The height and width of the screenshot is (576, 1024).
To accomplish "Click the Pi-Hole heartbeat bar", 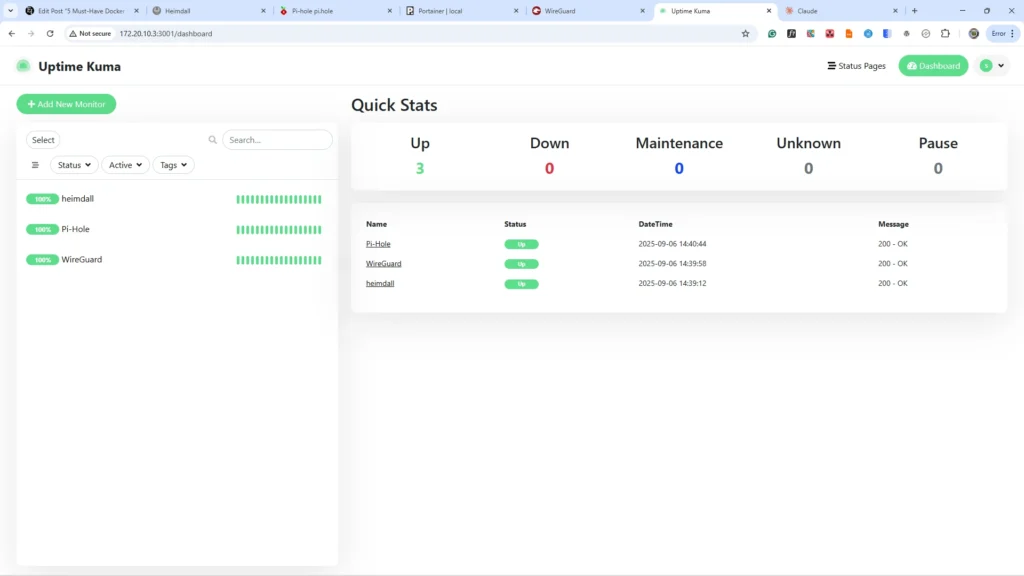I will point(279,230).
